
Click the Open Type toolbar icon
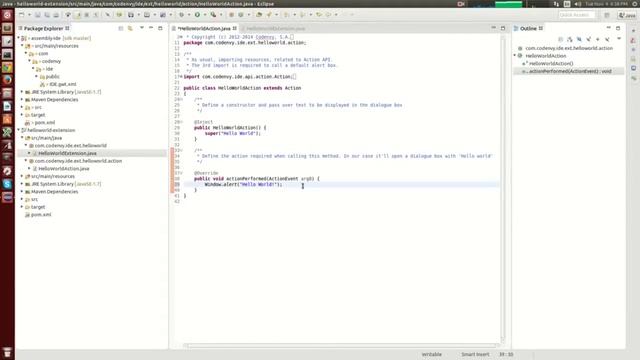pos(259,15)
